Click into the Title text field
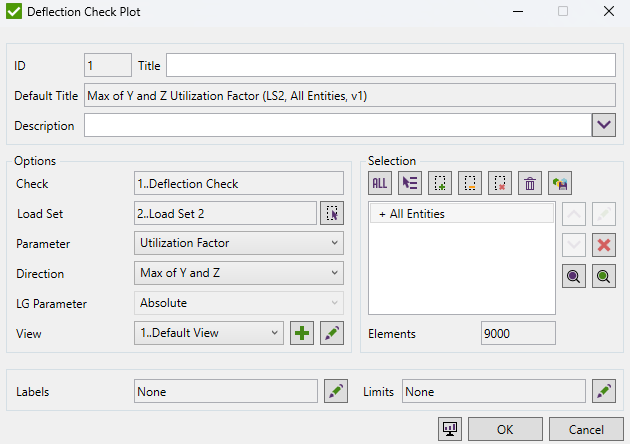This screenshot has width=630, height=444. (x=390, y=66)
